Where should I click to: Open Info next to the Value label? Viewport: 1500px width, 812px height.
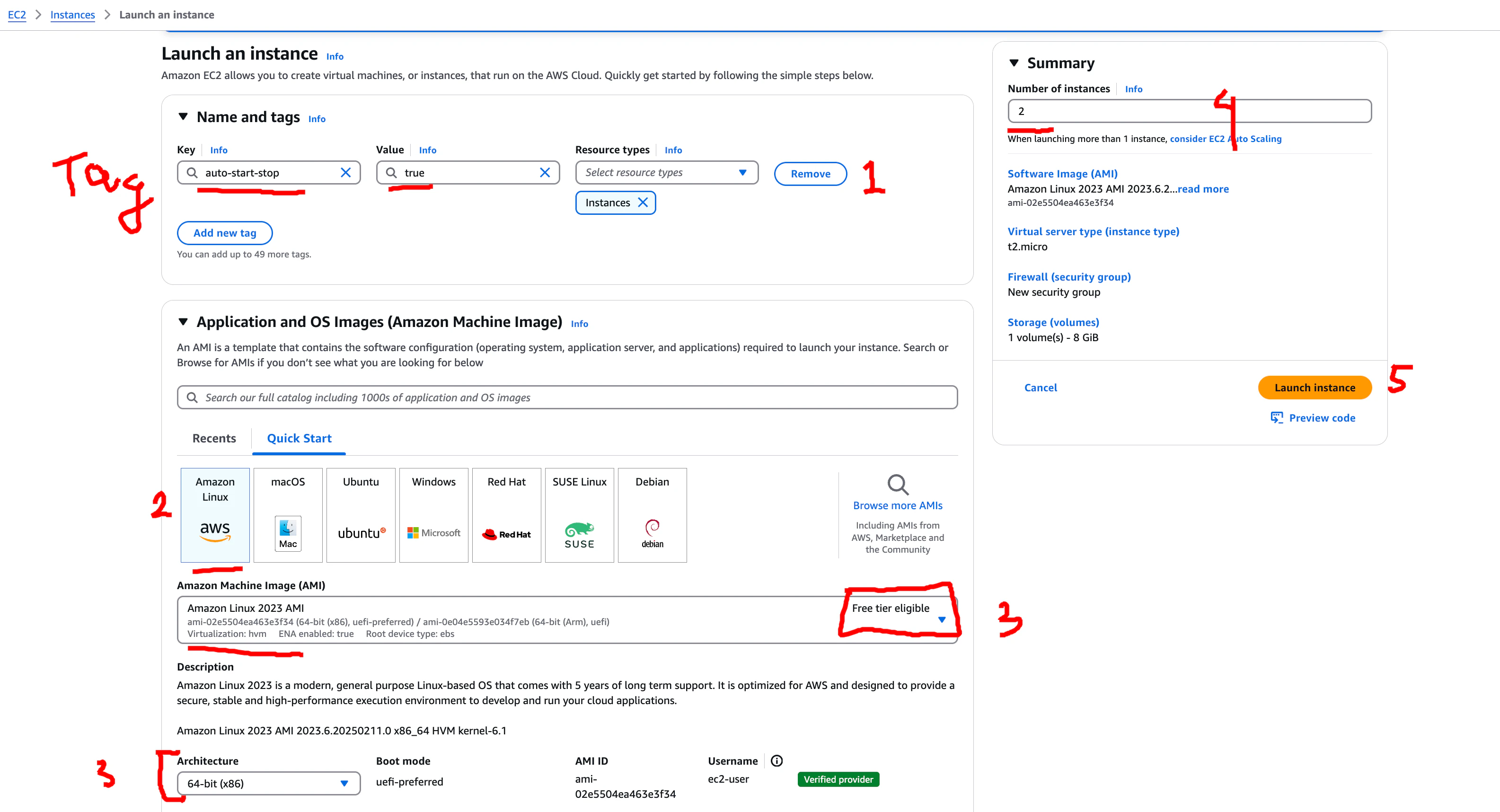[427, 150]
